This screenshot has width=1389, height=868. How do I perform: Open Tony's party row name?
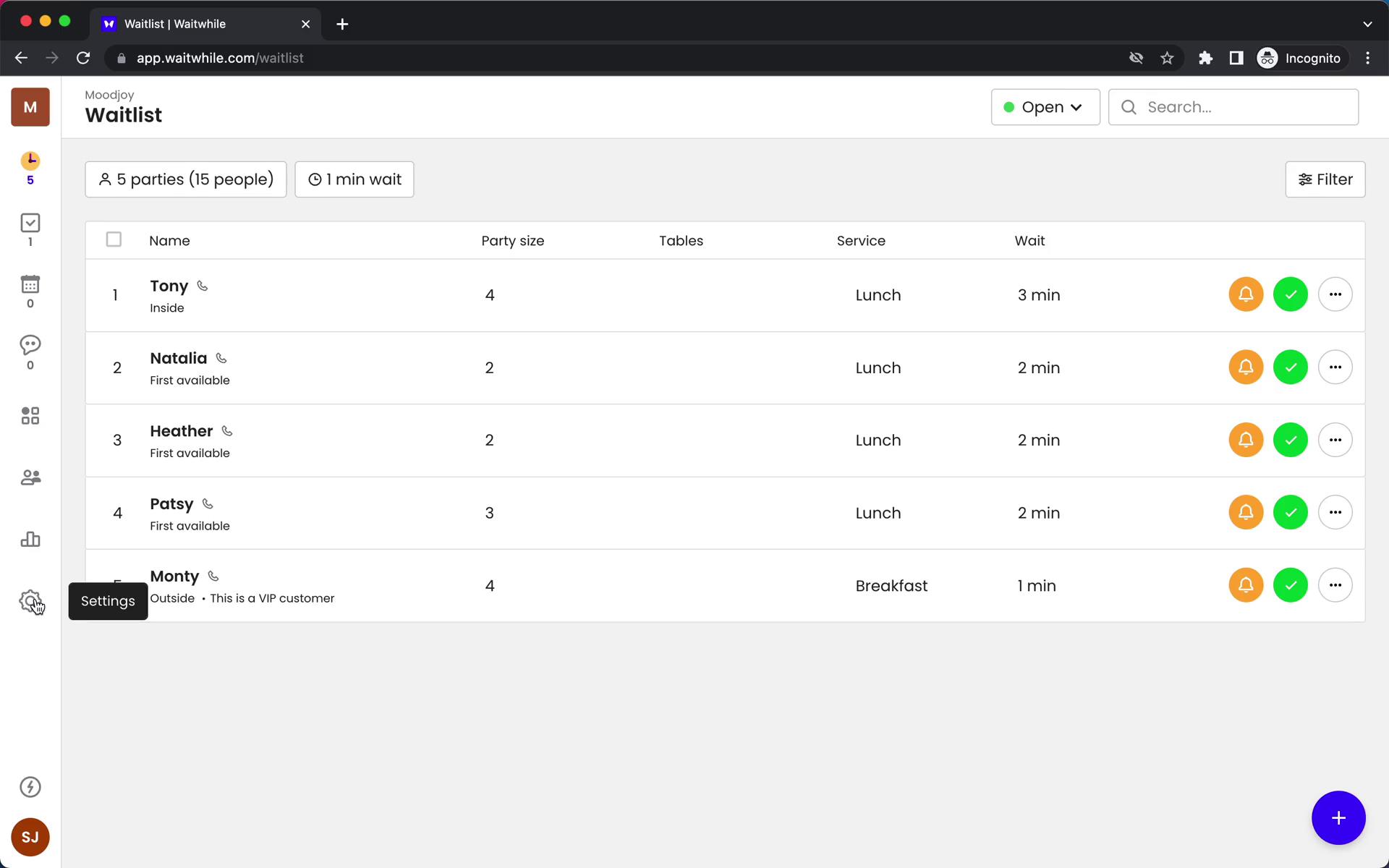169,286
